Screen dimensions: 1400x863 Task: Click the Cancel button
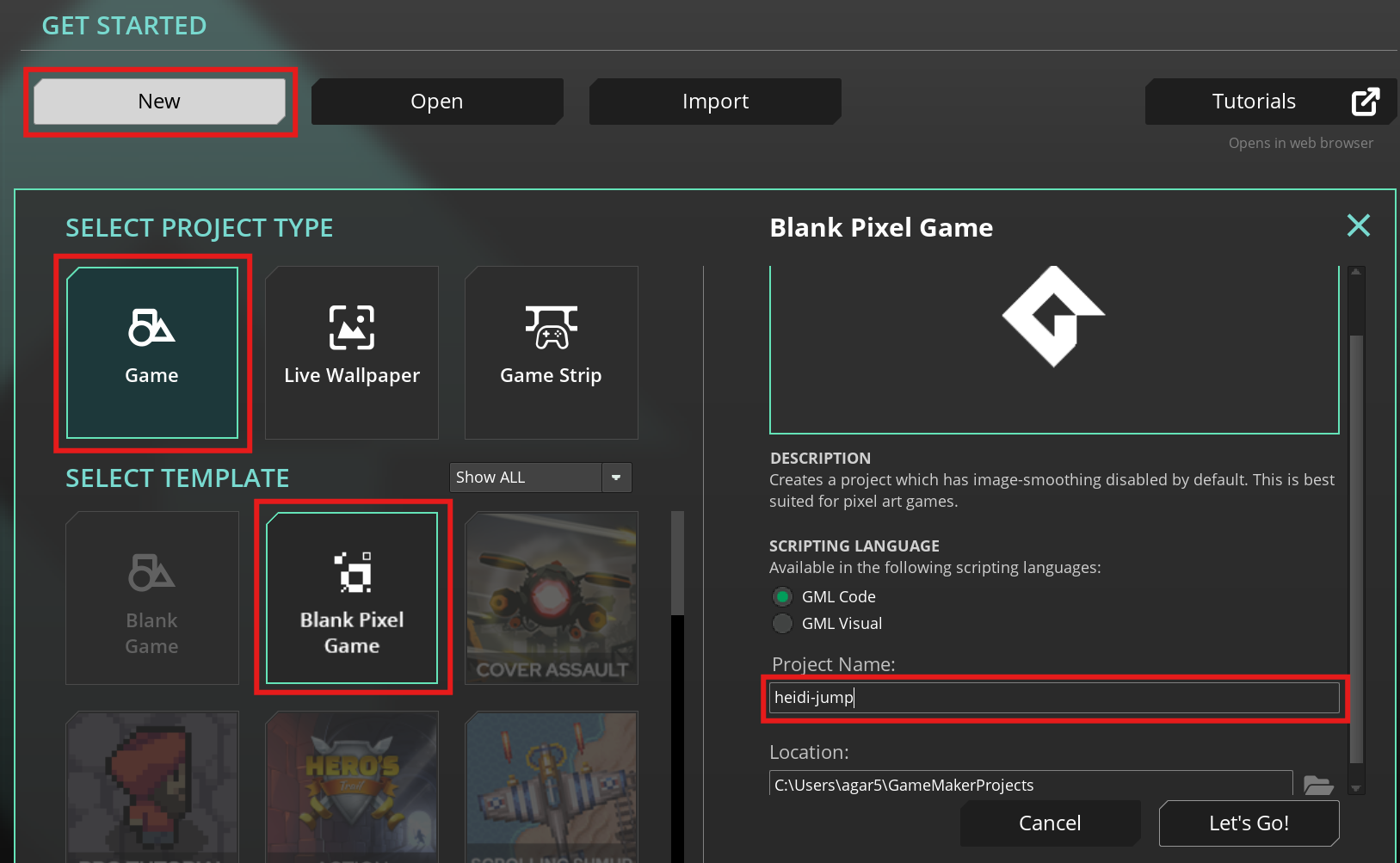1050,823
